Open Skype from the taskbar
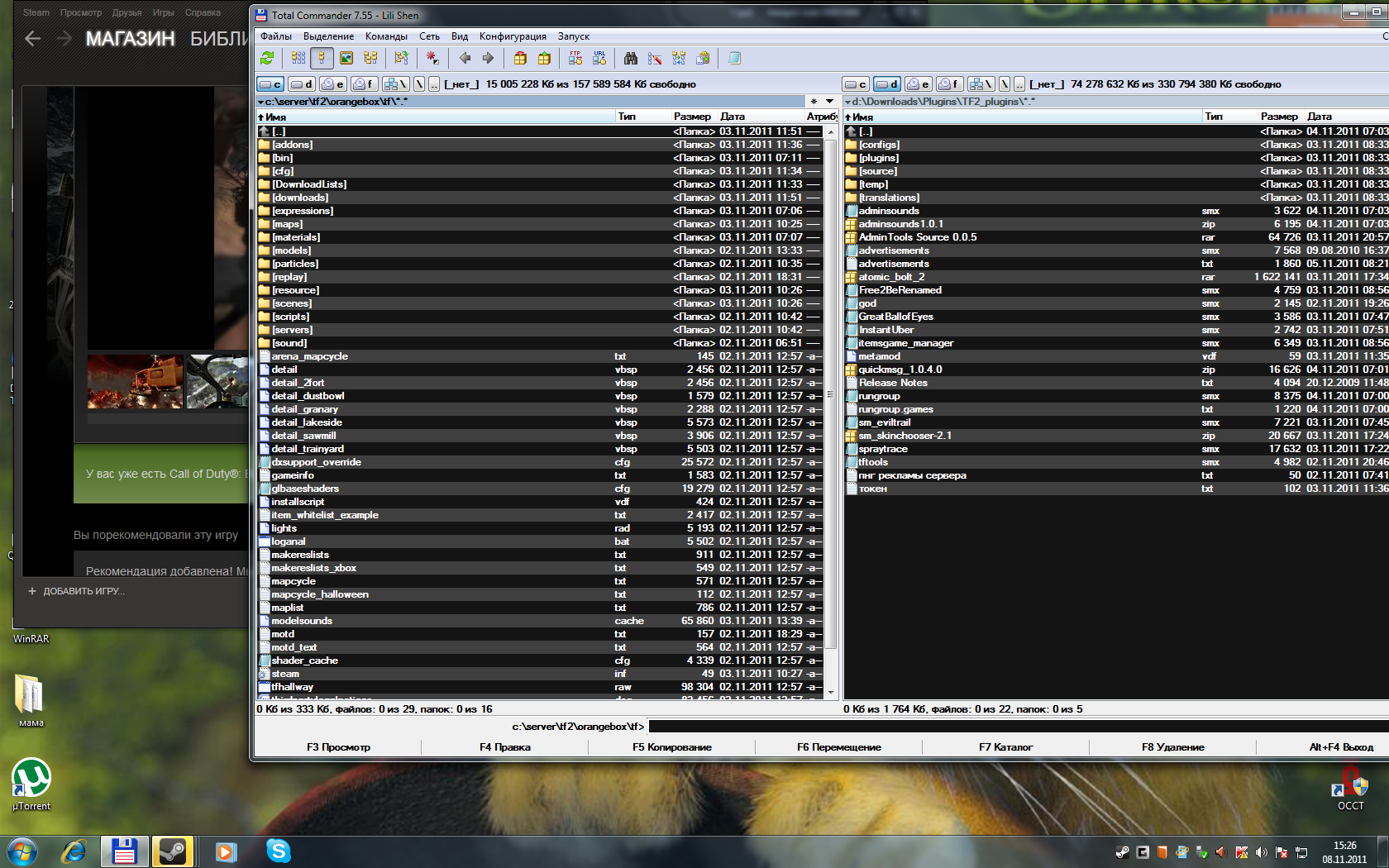1389x868 pixels. 279,851
